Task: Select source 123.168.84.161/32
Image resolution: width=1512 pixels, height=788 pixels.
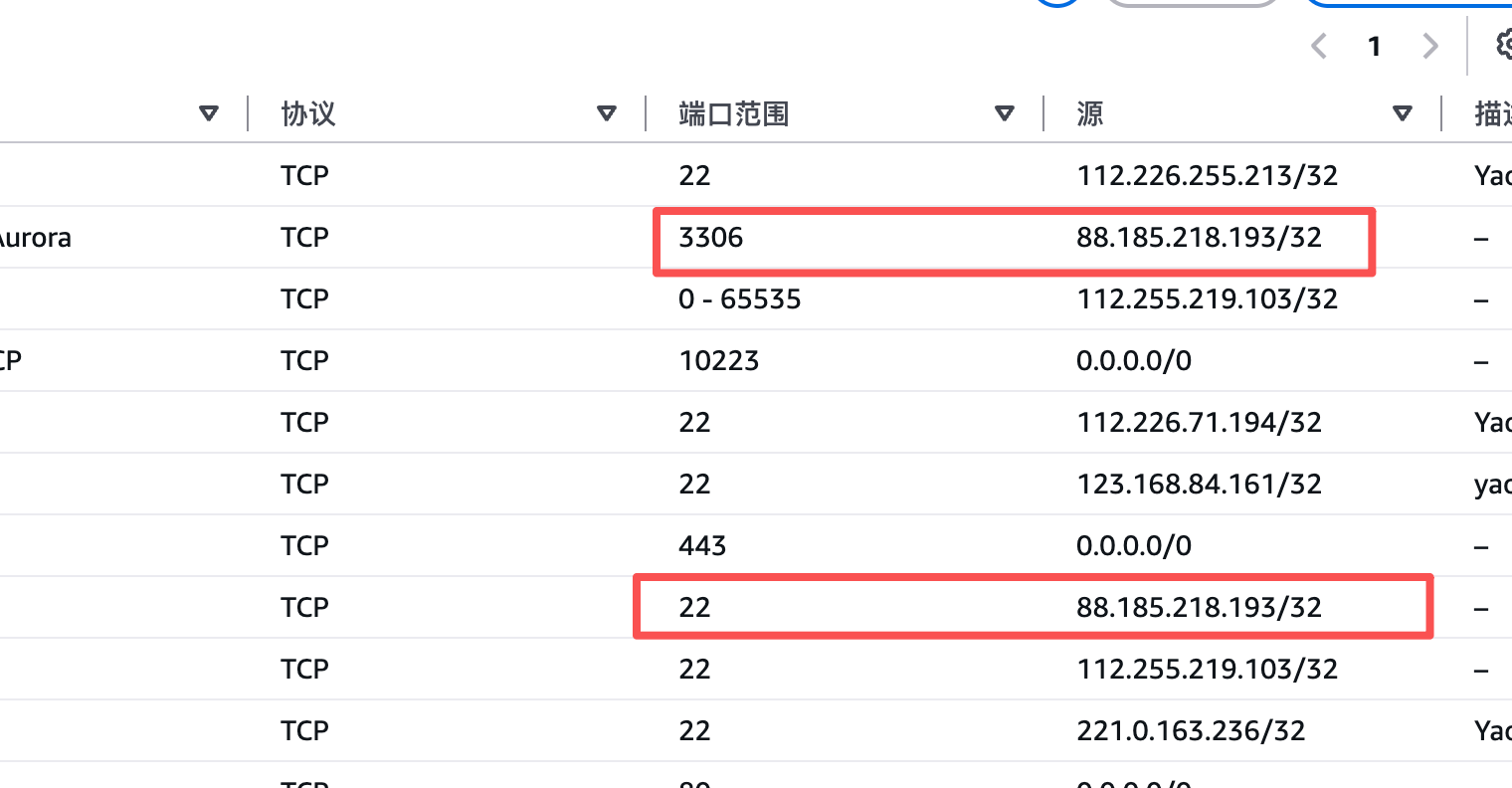Action: tap(1199, 484)
